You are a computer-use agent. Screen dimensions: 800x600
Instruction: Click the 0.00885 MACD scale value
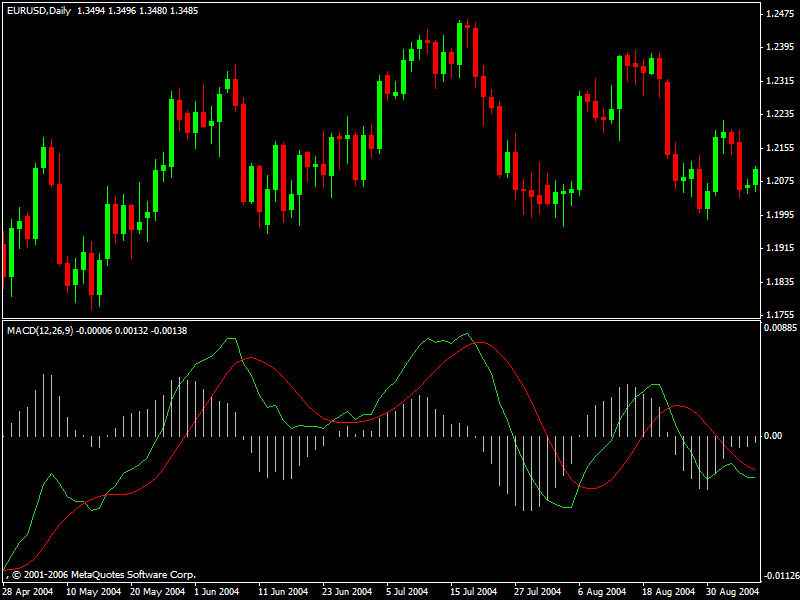pos(780,328)
